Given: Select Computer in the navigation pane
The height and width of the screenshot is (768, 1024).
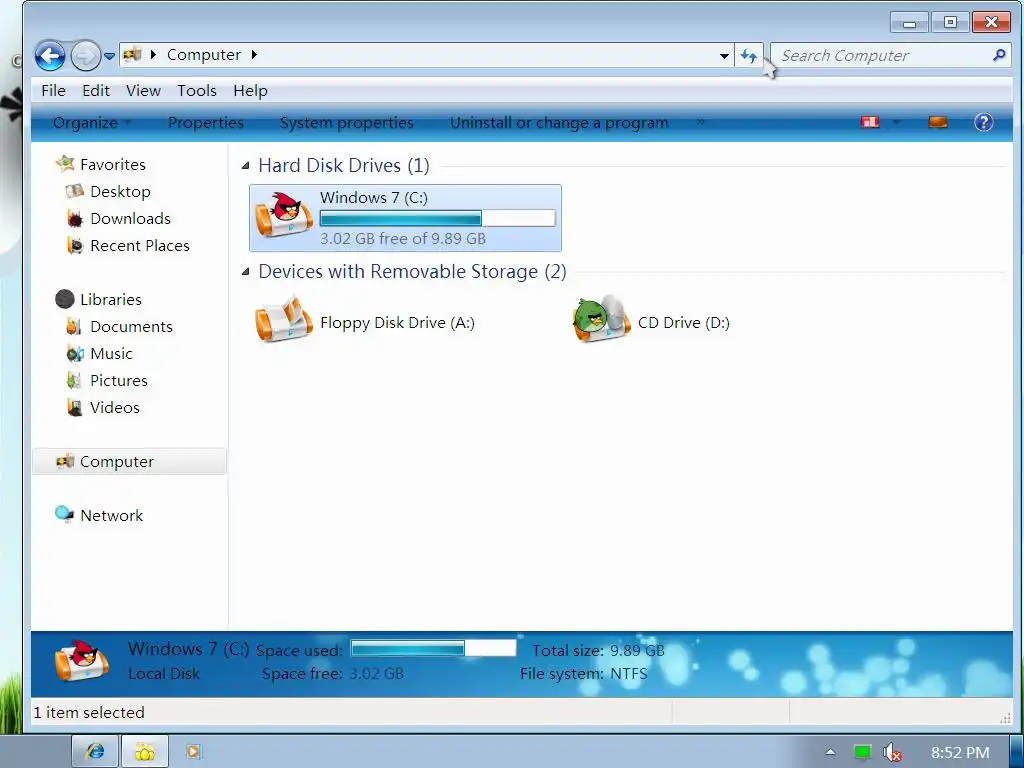Looking at the screenshot, I should click(129, 462).
